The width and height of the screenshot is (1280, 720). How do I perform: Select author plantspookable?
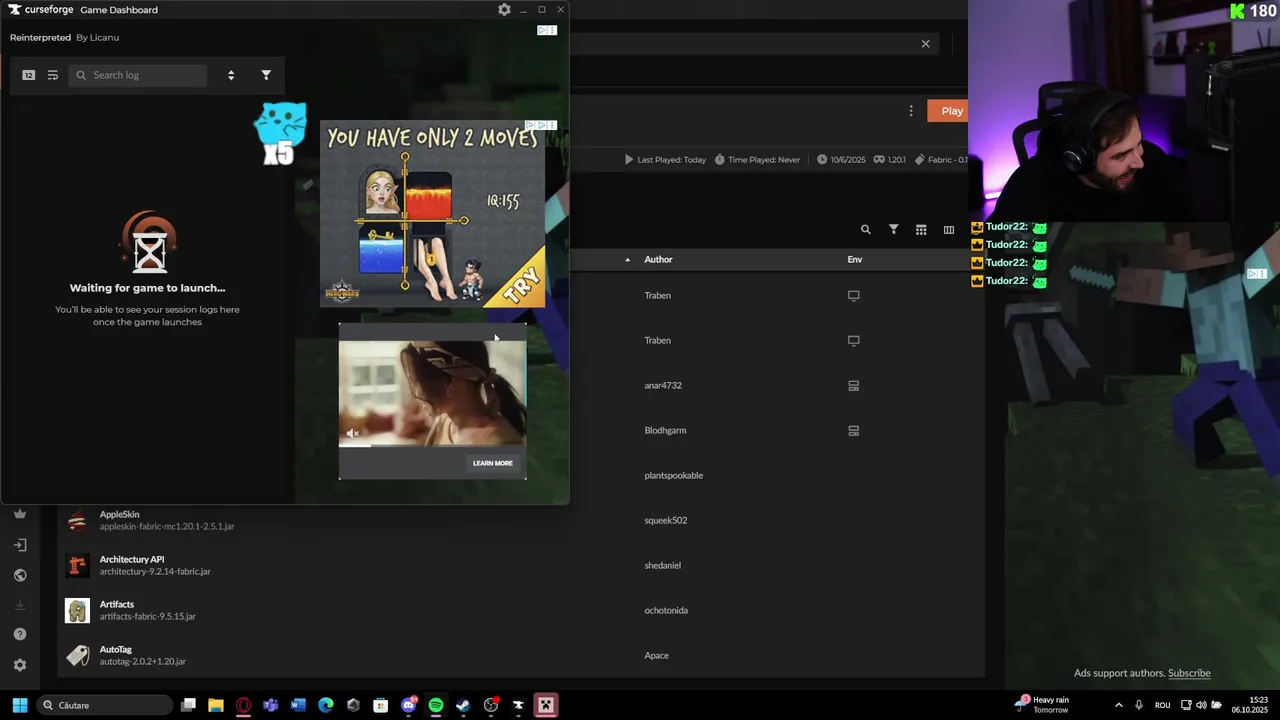[673, 476]
